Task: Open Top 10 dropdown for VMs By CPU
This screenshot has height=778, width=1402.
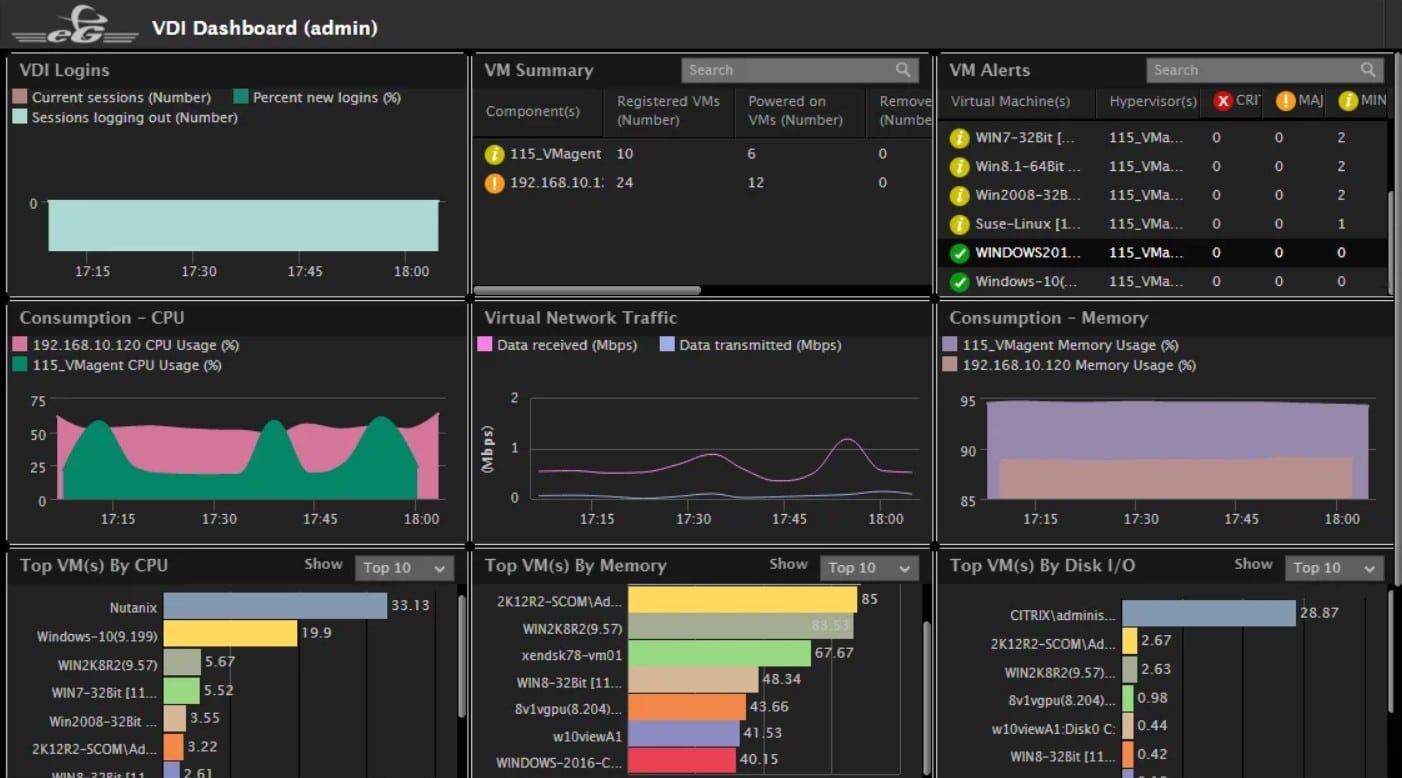Action: click(x=404, y=567)
